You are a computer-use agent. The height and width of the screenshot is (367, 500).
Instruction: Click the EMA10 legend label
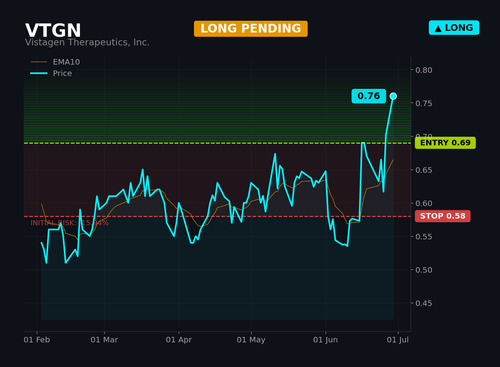(x=66, y=62)
